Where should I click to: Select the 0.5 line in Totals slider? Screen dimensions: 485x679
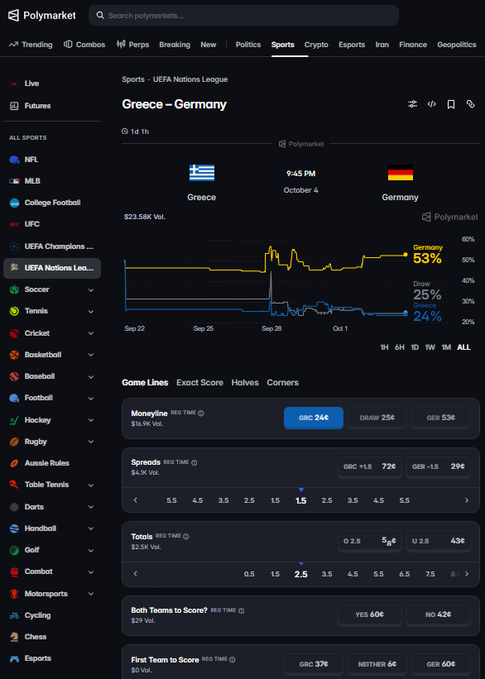pyautogui.click(x=249, y=574)
